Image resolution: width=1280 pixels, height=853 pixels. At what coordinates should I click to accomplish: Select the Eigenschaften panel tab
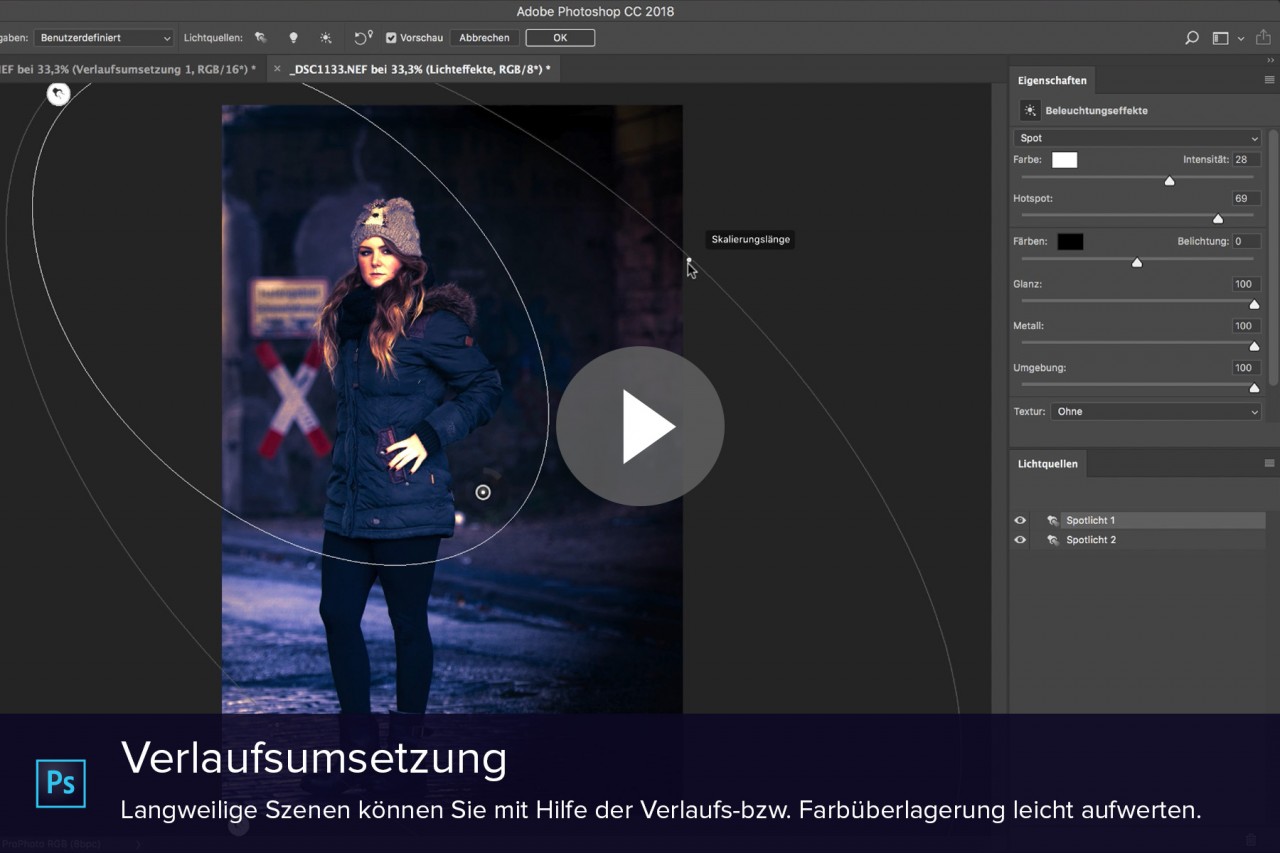(1052, 80)
